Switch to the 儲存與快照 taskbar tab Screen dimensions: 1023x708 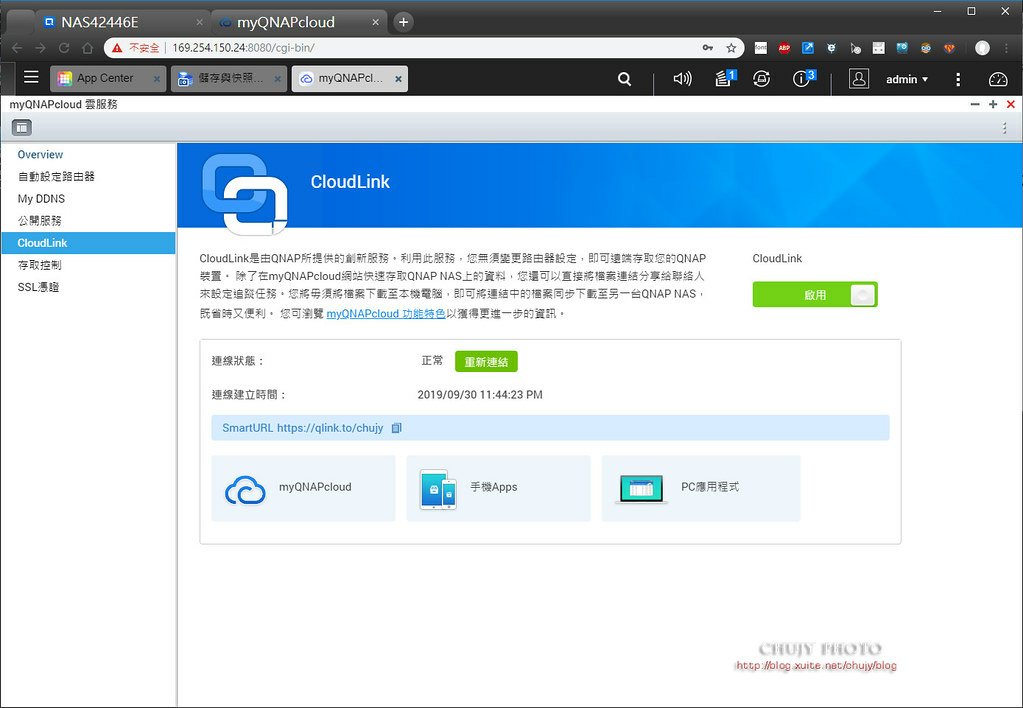(228, 78)
